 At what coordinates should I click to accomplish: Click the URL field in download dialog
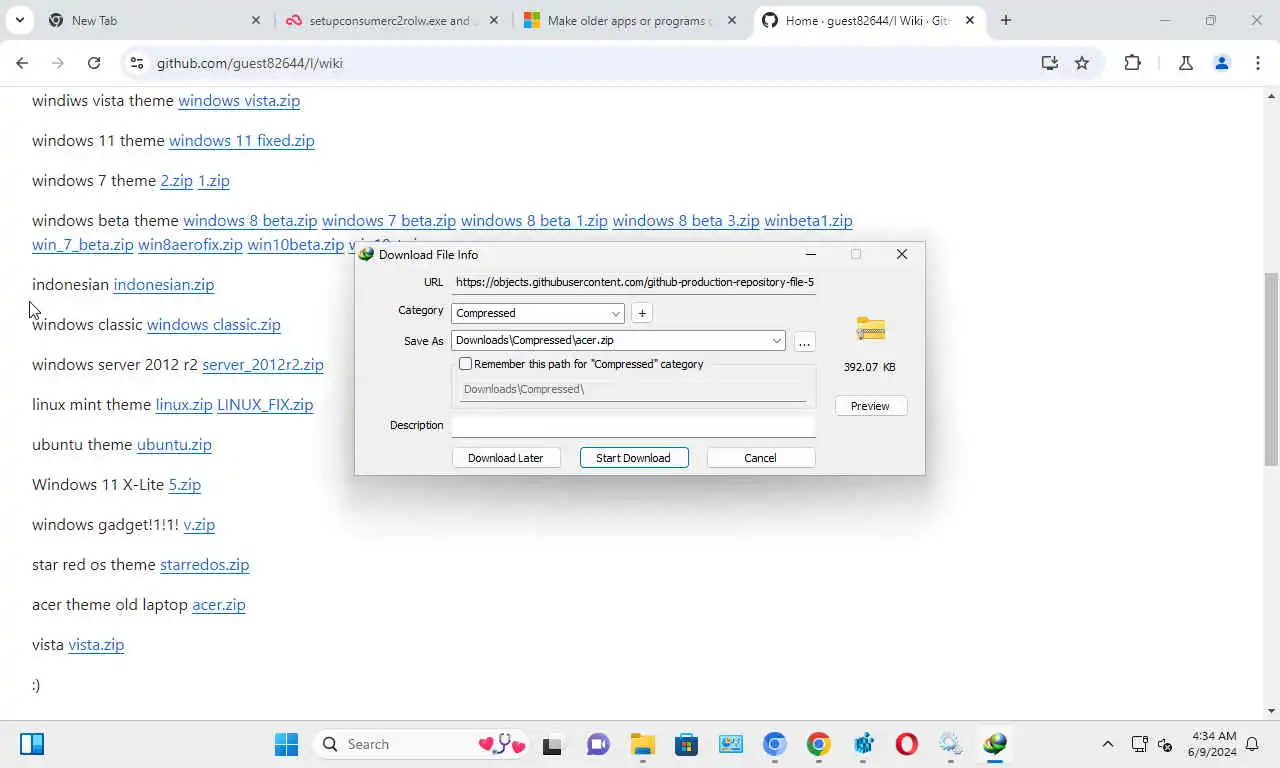[x=634, y=283]
